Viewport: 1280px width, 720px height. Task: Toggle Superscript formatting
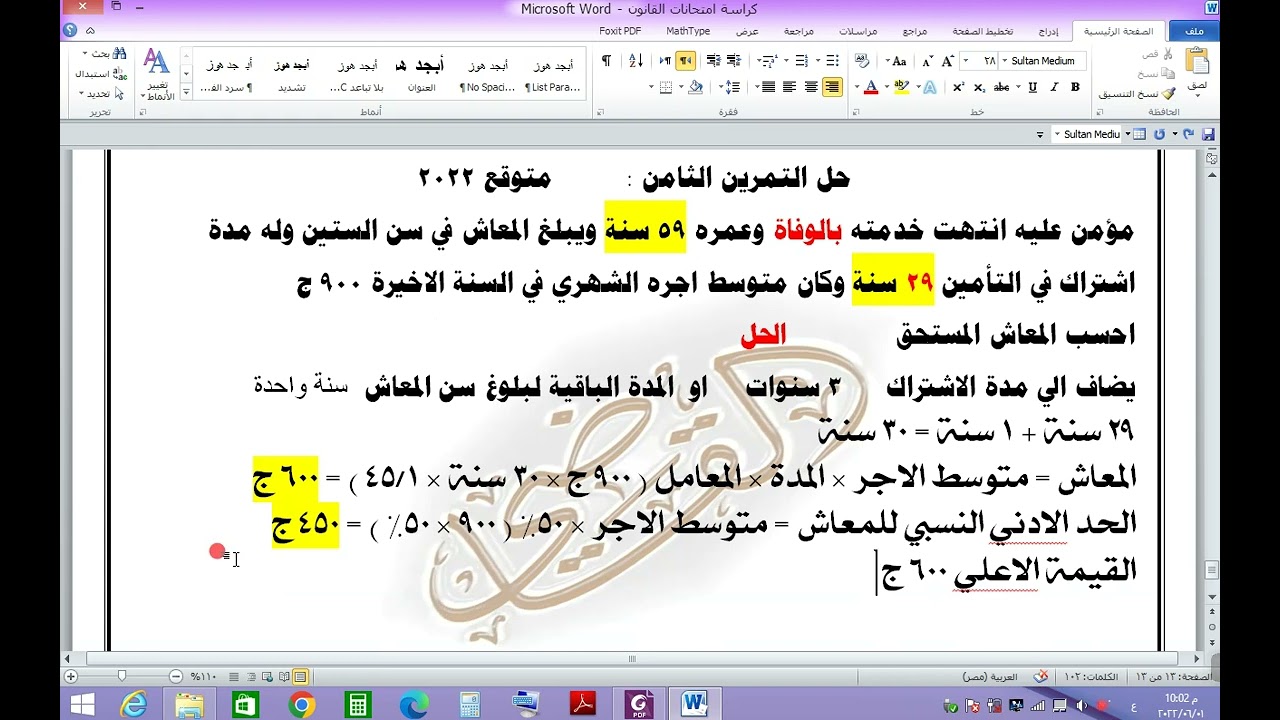coord(959,87)
